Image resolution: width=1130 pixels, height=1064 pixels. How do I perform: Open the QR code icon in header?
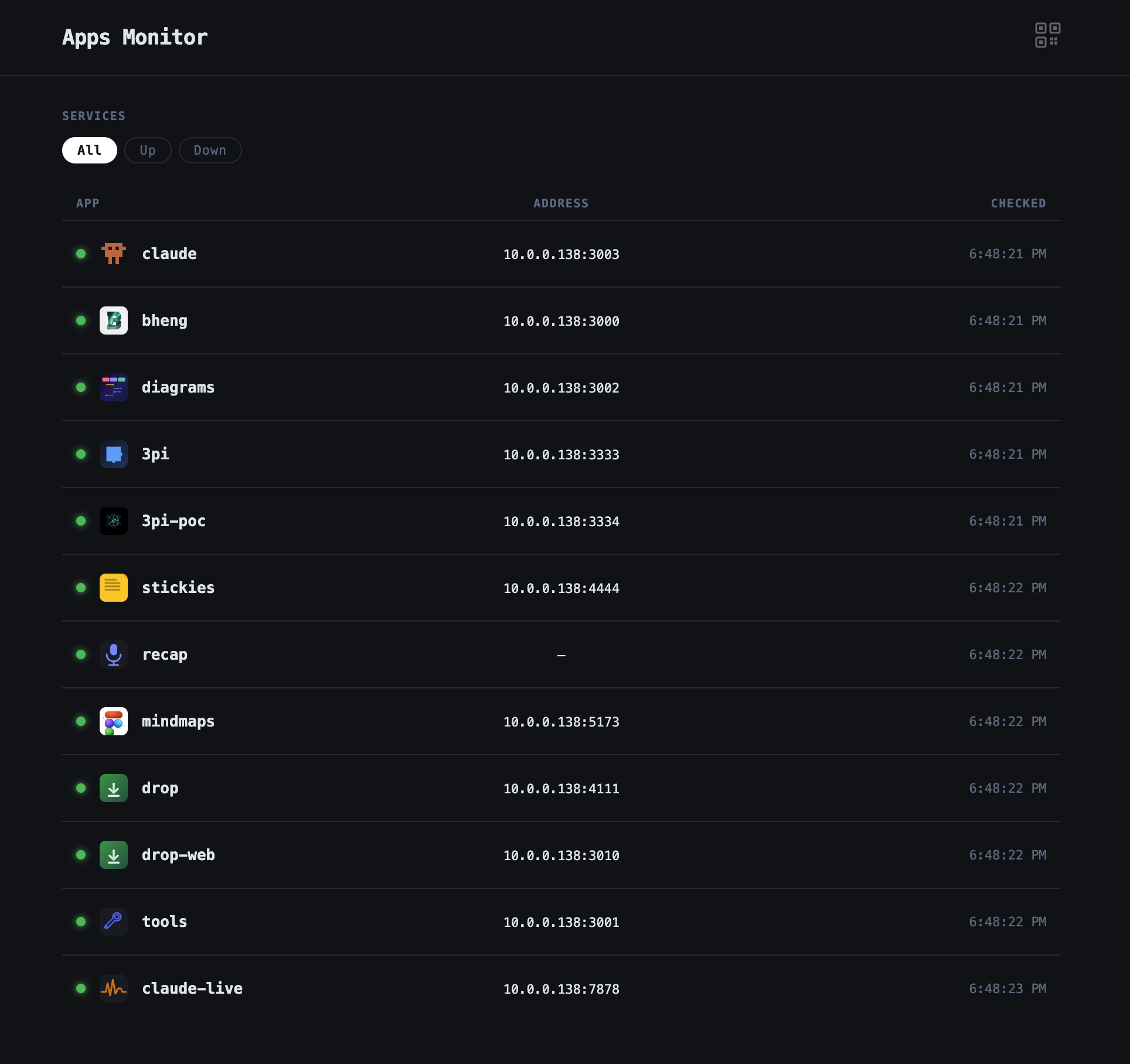click(x=1047, y=35)
